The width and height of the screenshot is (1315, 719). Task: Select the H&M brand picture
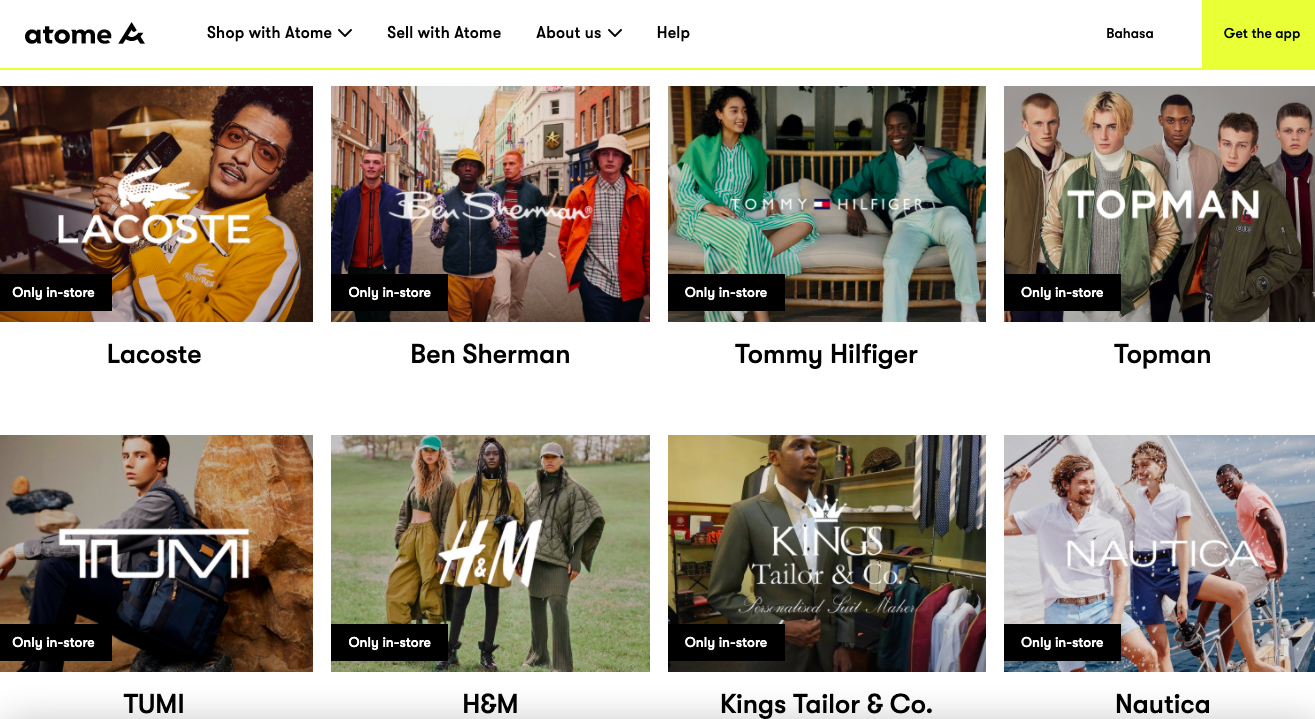pyautogui.click(x=490, y=553)
